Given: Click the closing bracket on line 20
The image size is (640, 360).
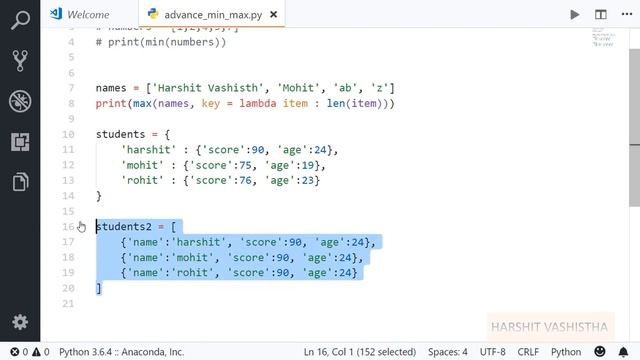Looking at the screenshot, I should pos(99,288).
